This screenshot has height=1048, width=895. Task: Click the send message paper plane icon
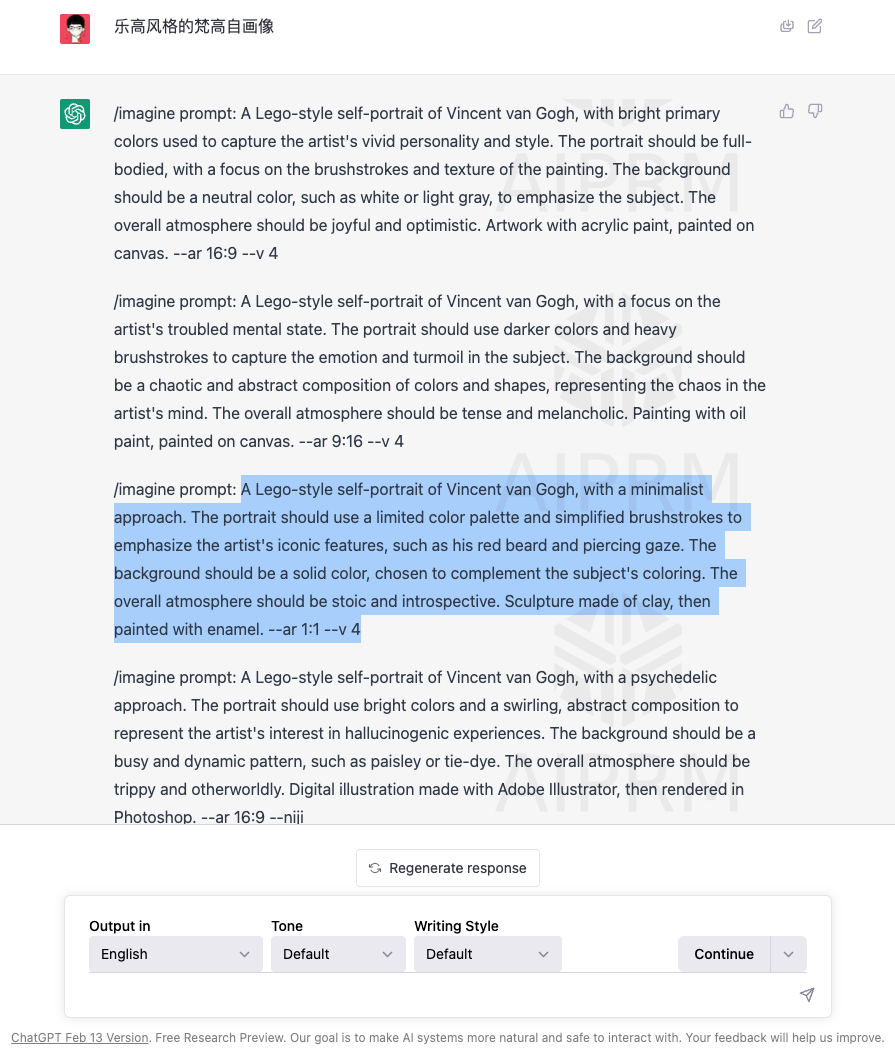(807, 994)
